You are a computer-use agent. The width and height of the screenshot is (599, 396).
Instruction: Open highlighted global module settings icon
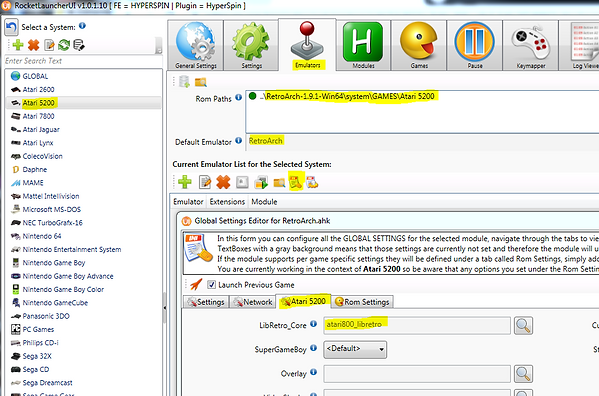[296, 182]
